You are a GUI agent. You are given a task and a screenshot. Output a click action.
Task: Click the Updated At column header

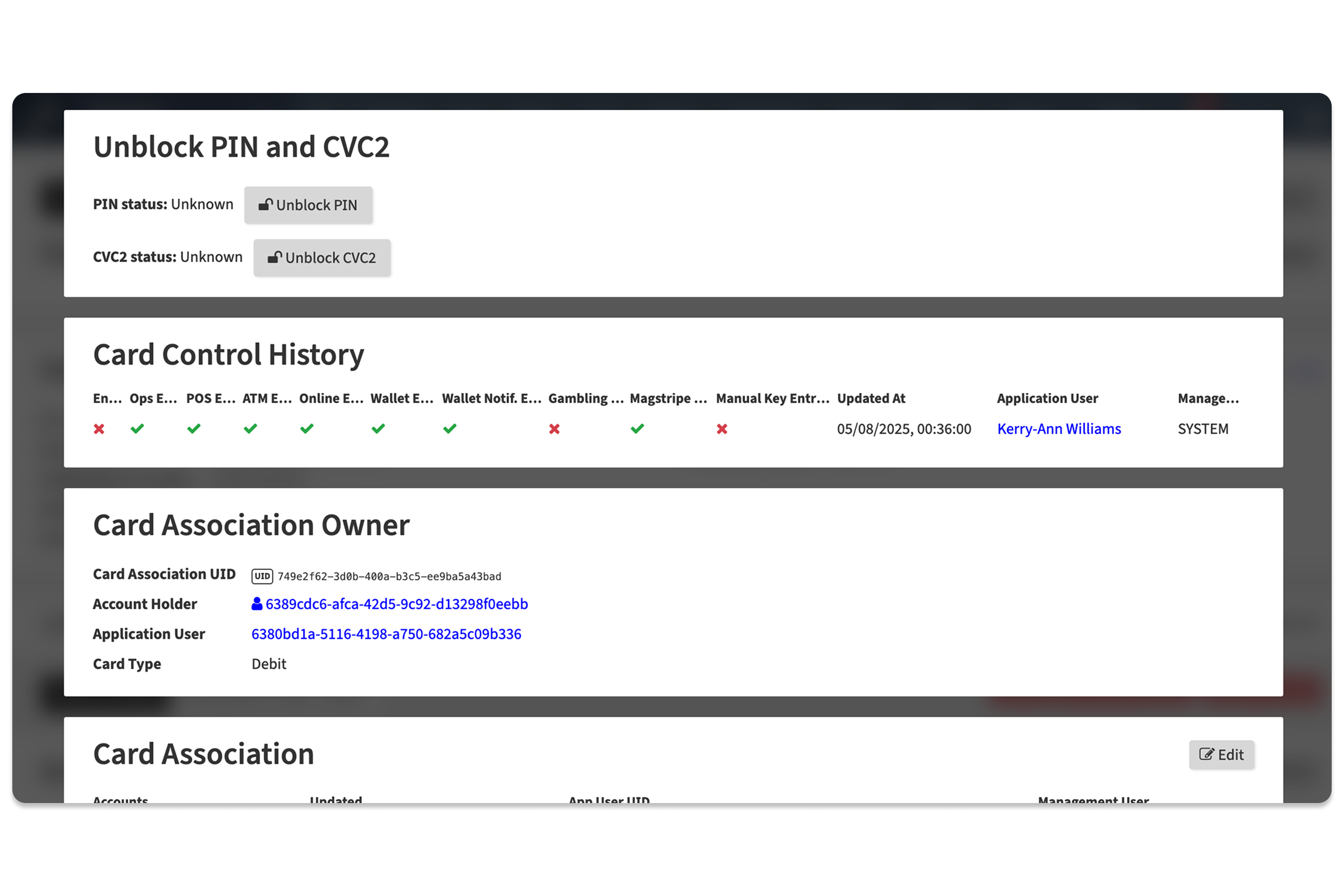[871, 398]
